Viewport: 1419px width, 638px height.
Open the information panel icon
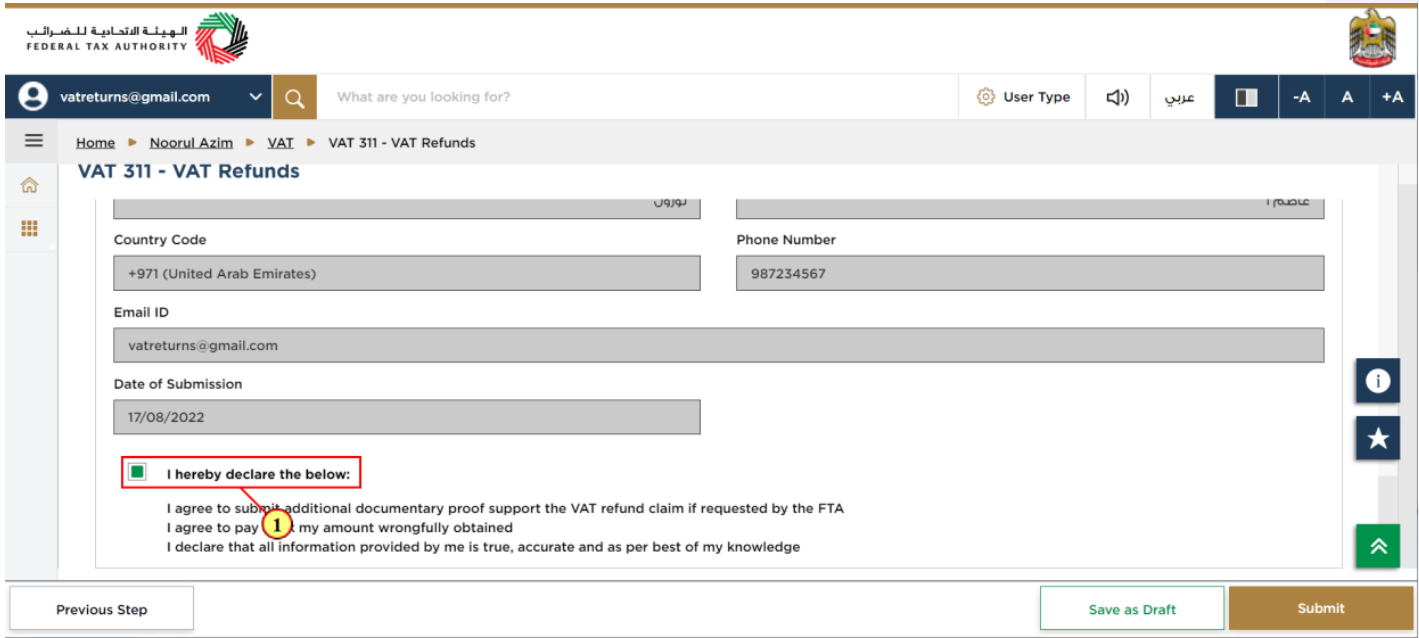[1377, 381]
